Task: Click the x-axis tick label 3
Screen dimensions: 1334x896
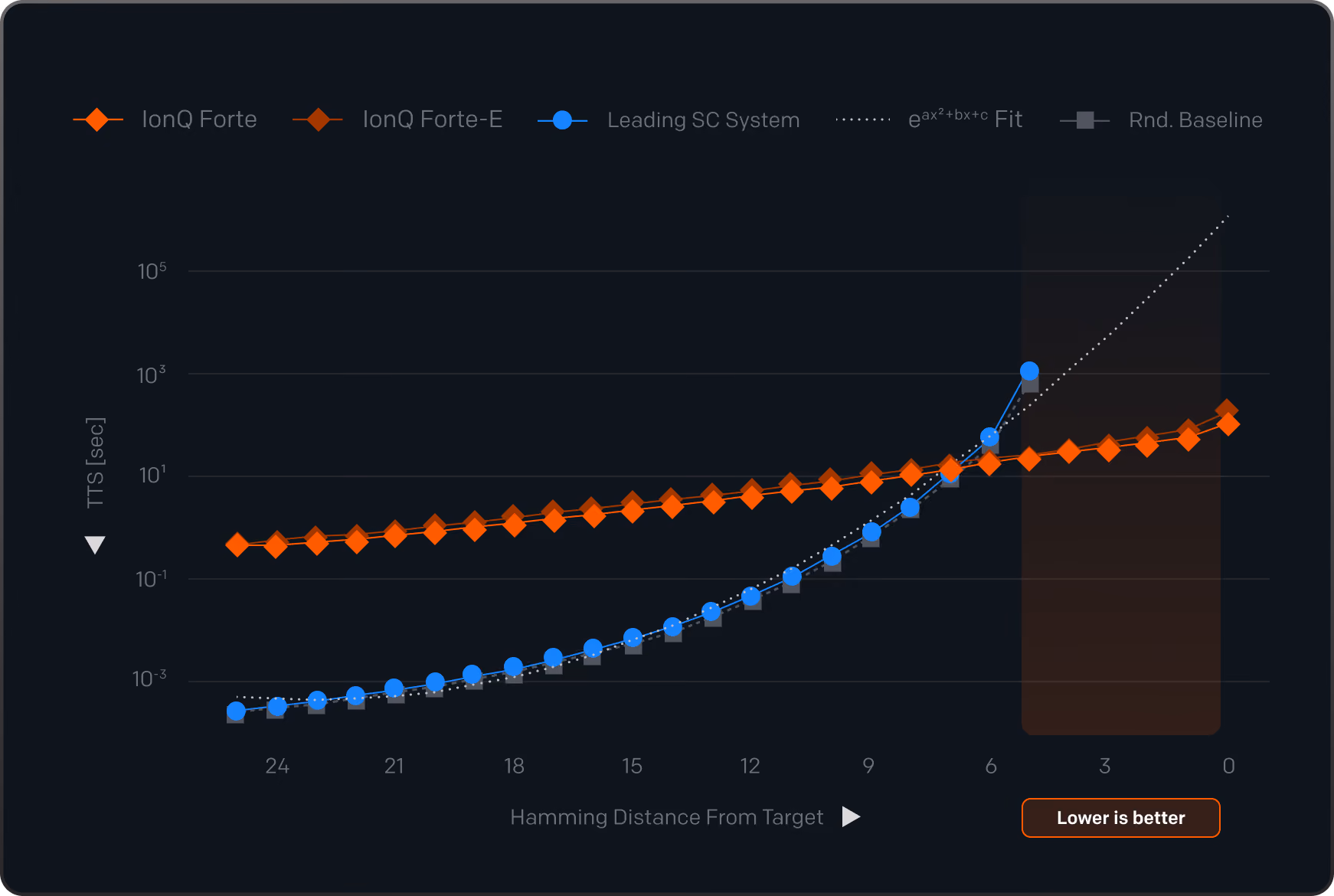Action: point(1105,766)
